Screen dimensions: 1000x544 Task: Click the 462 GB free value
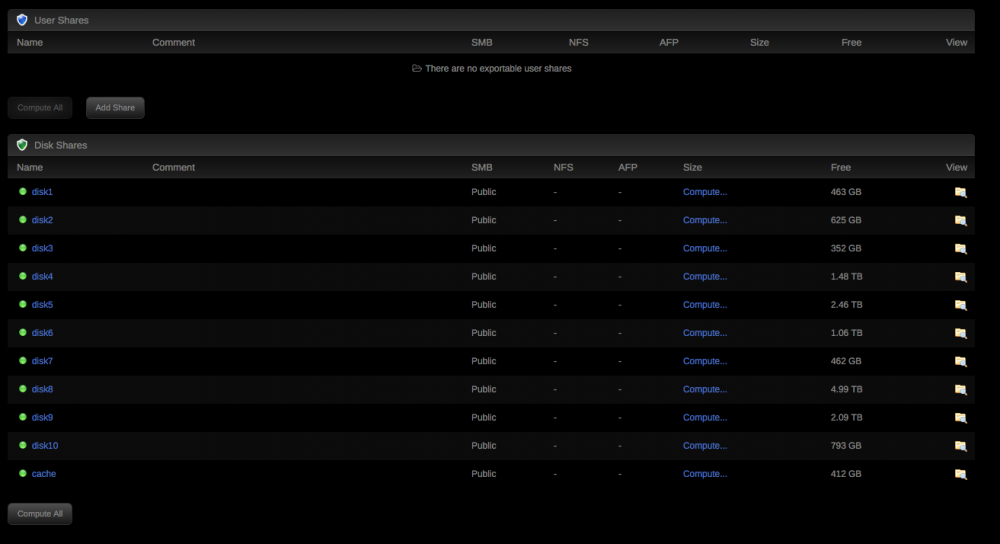tap(846, 361)
